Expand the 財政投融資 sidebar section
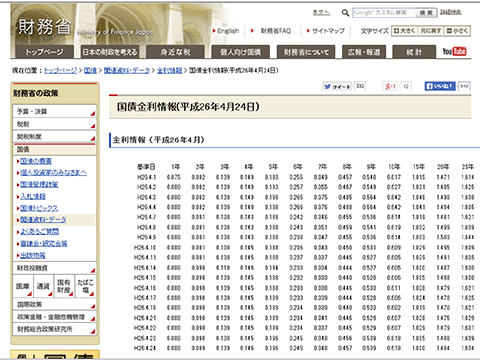 pos(55,268)
